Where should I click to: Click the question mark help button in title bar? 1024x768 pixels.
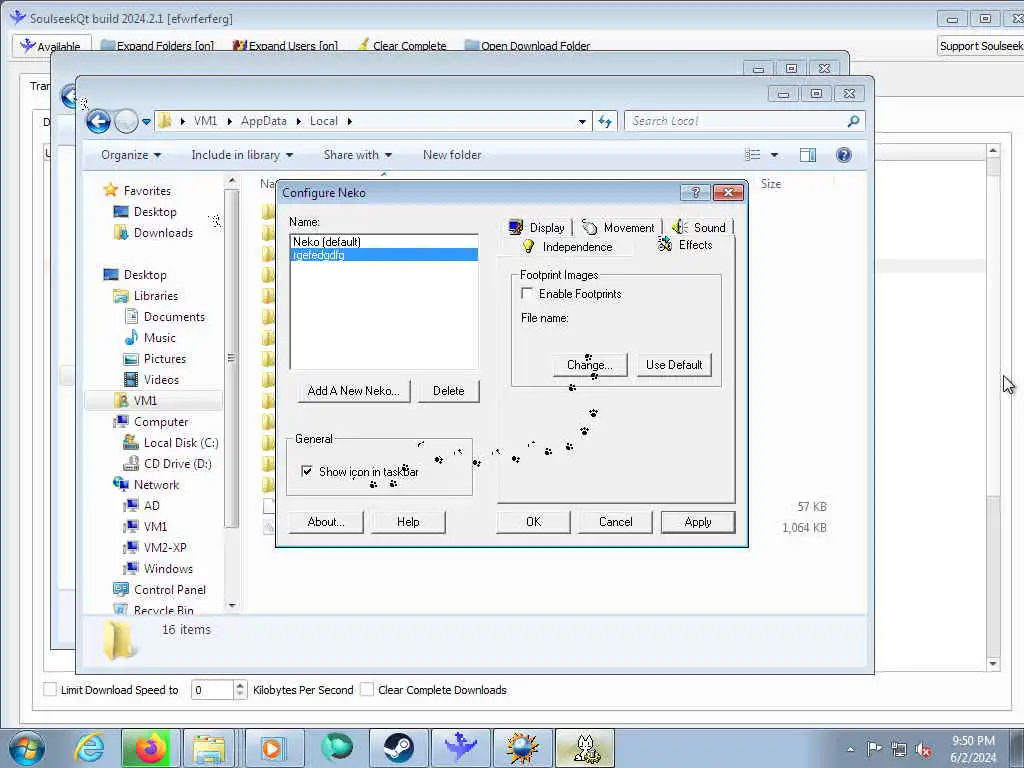[x=695, y=192]
